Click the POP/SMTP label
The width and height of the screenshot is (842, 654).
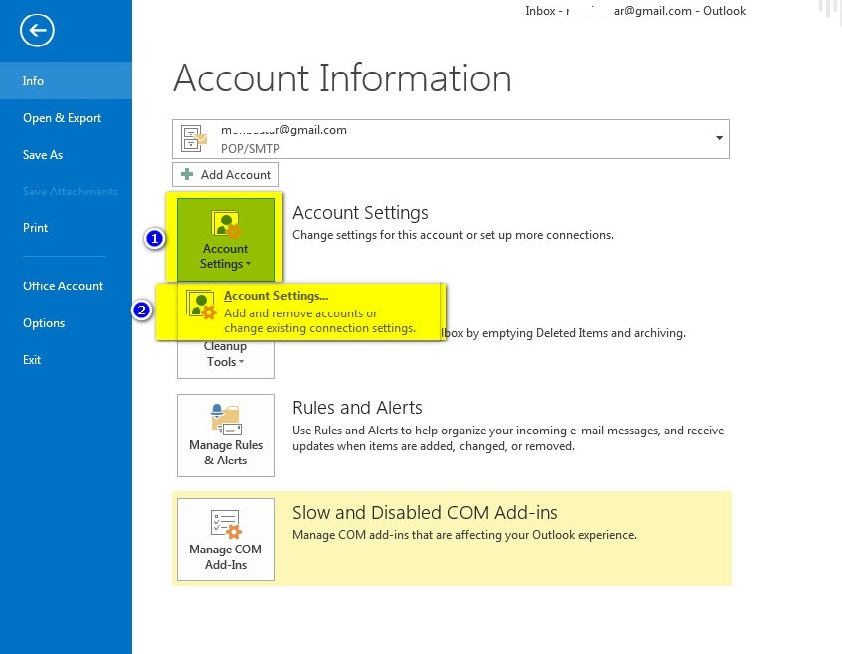click(x=250, y=149)
